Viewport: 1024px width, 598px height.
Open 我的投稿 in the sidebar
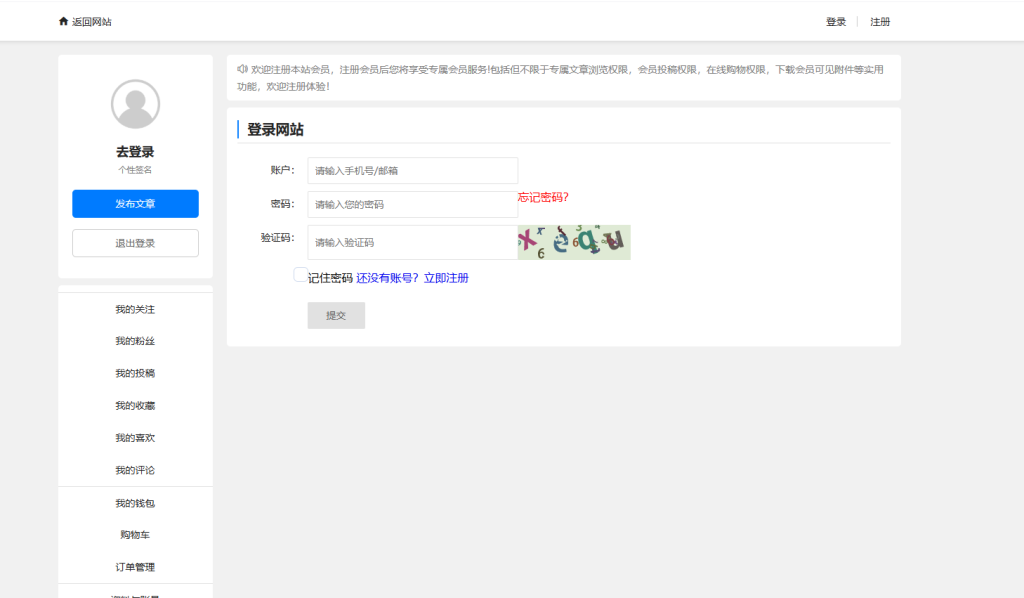tap(135, 373)
